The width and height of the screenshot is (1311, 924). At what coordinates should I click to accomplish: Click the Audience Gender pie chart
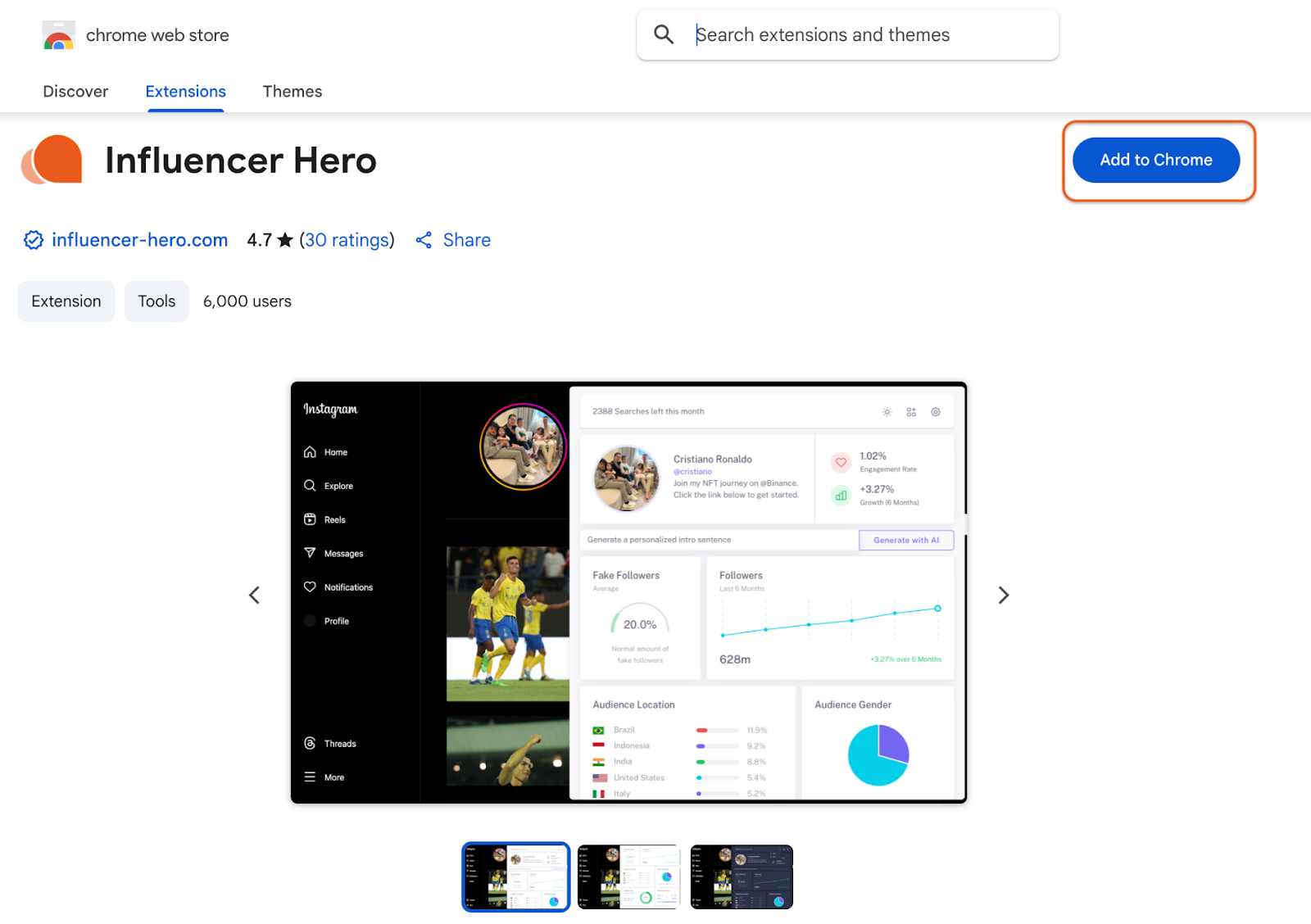tap(878, 755)
